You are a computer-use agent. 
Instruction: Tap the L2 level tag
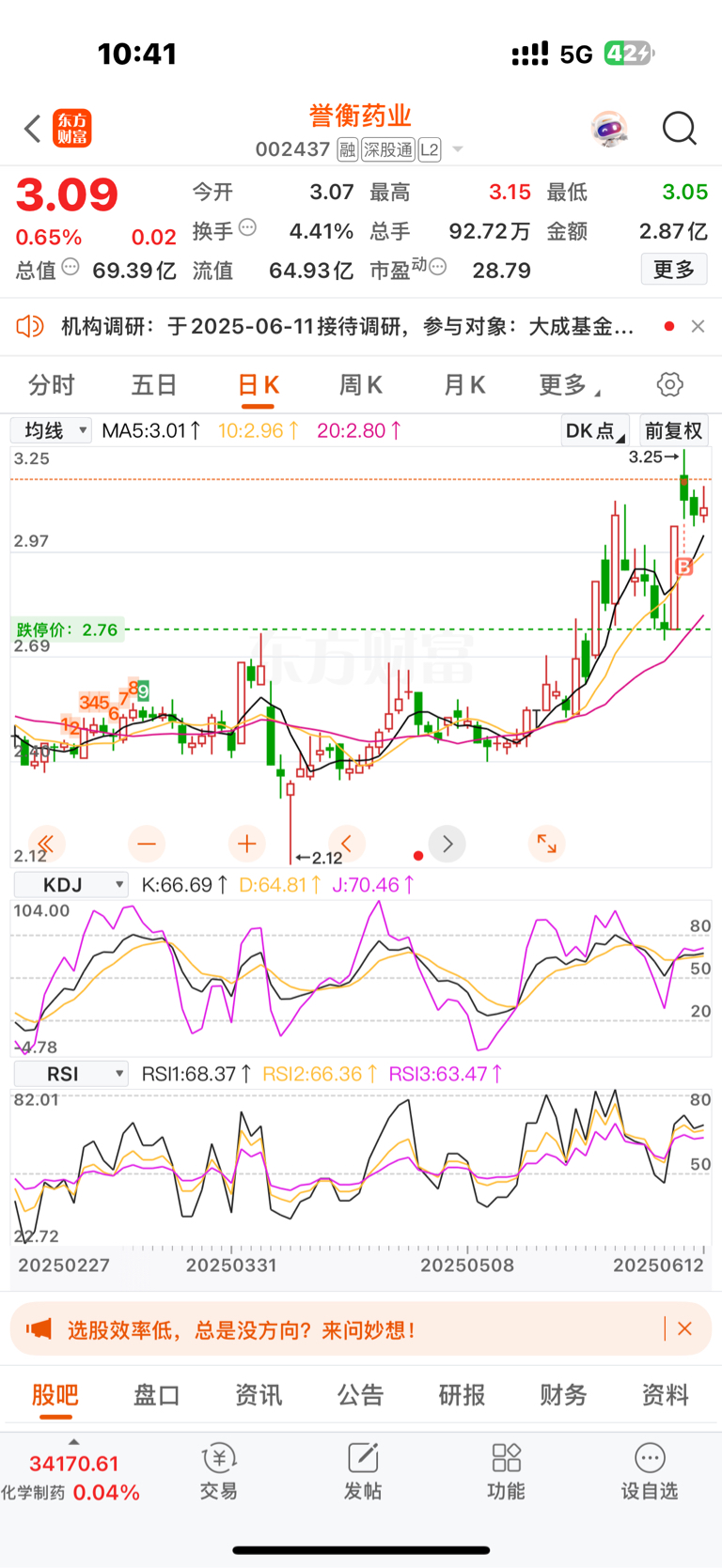click(x=430, y=150)
